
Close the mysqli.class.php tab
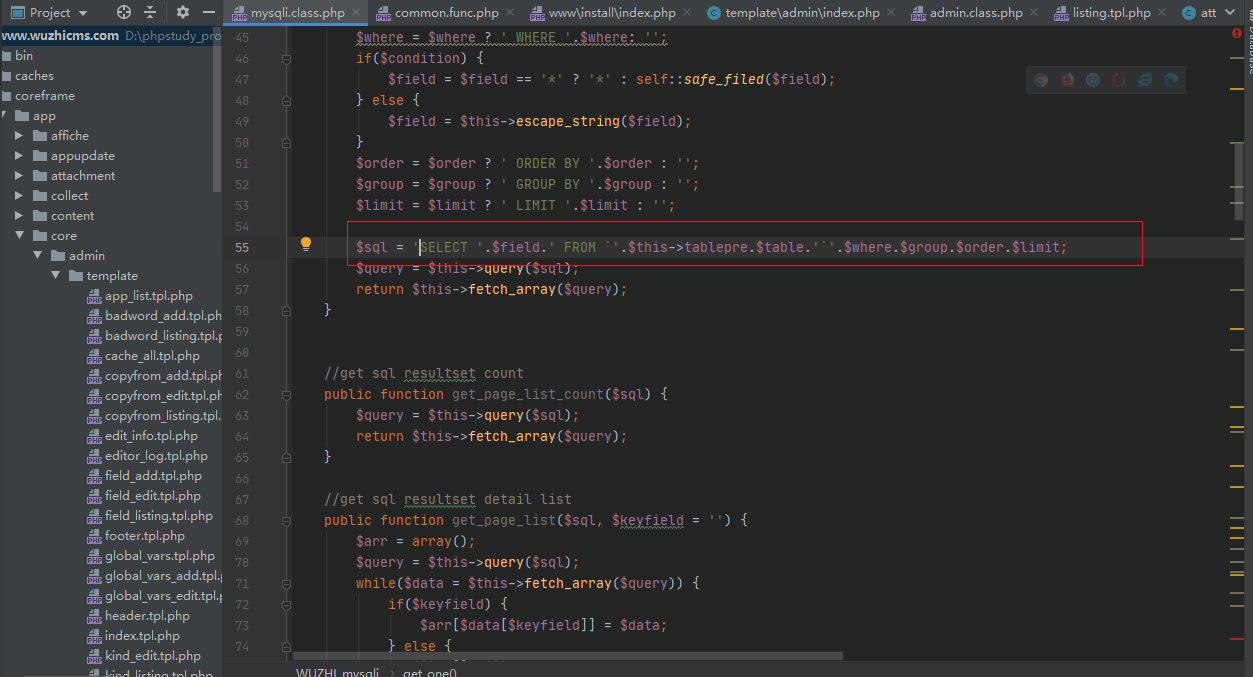point(356,13)
